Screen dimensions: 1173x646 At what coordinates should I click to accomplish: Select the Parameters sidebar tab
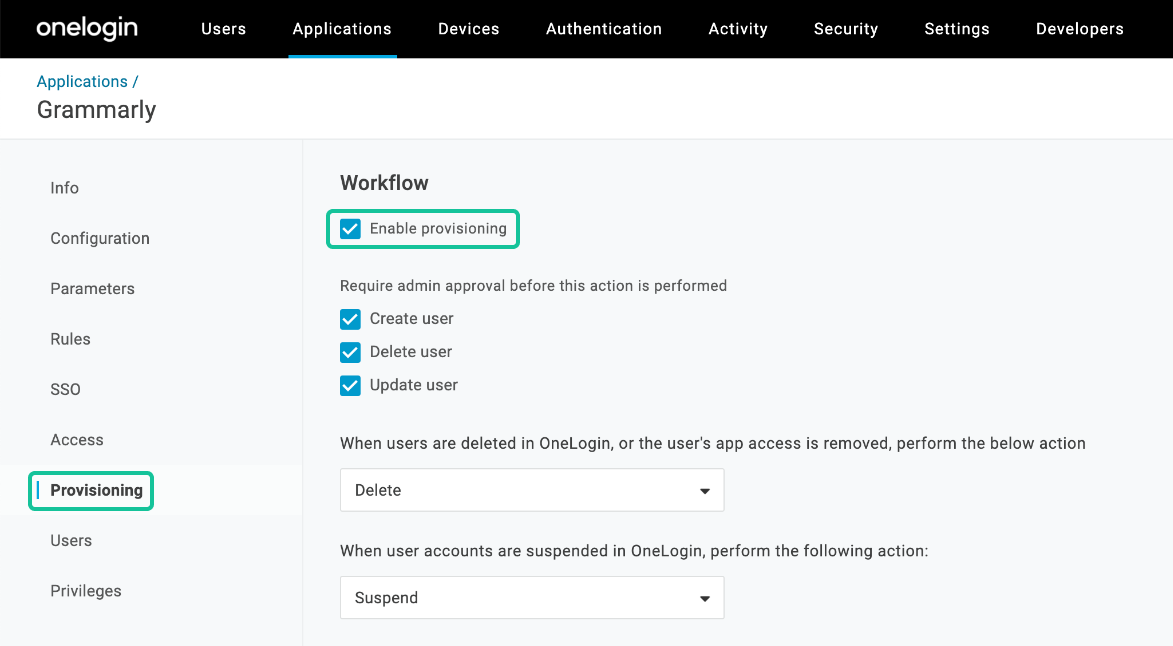click(93, 289)
